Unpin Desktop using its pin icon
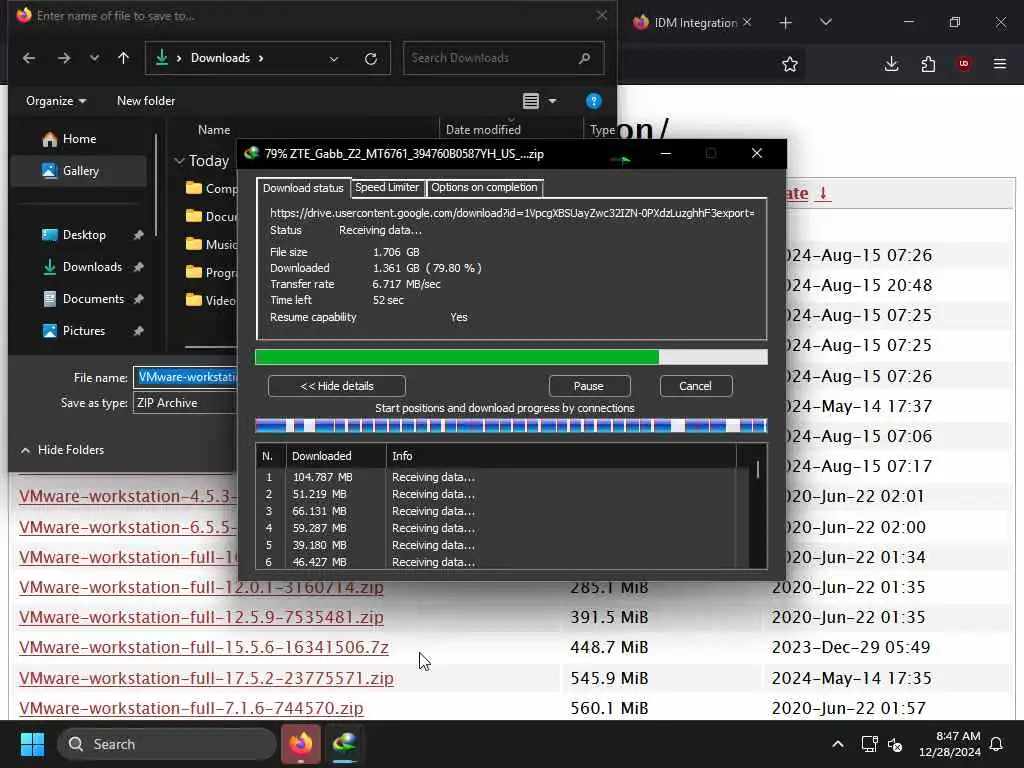 click(x=138, y=235)
